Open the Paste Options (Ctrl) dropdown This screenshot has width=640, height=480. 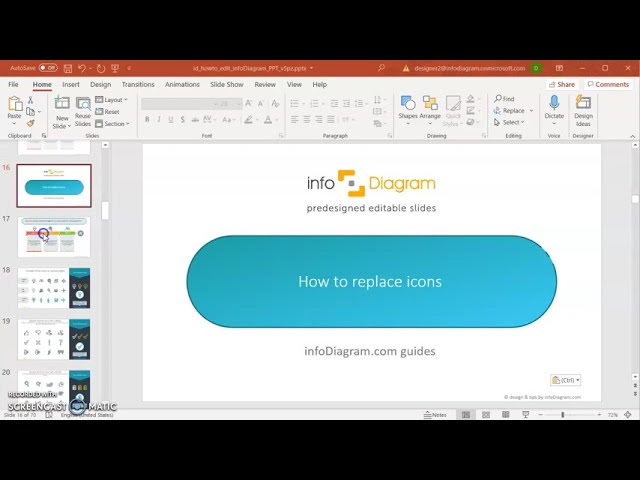point(565,380)
